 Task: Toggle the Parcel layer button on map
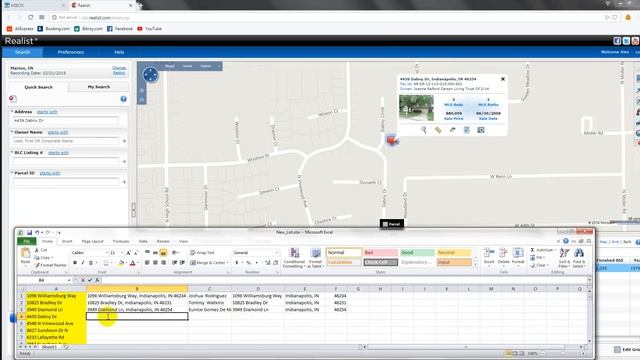(391, 224)
